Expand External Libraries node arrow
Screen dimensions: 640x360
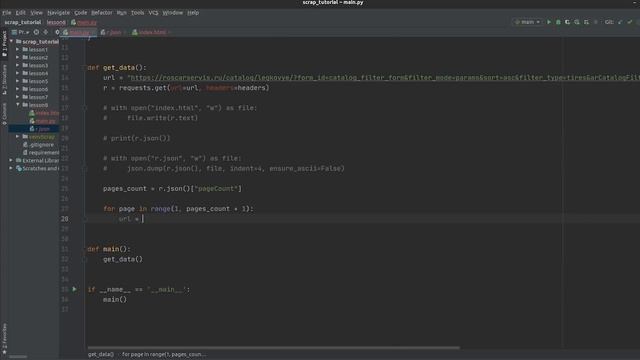[x=11, y=160]
